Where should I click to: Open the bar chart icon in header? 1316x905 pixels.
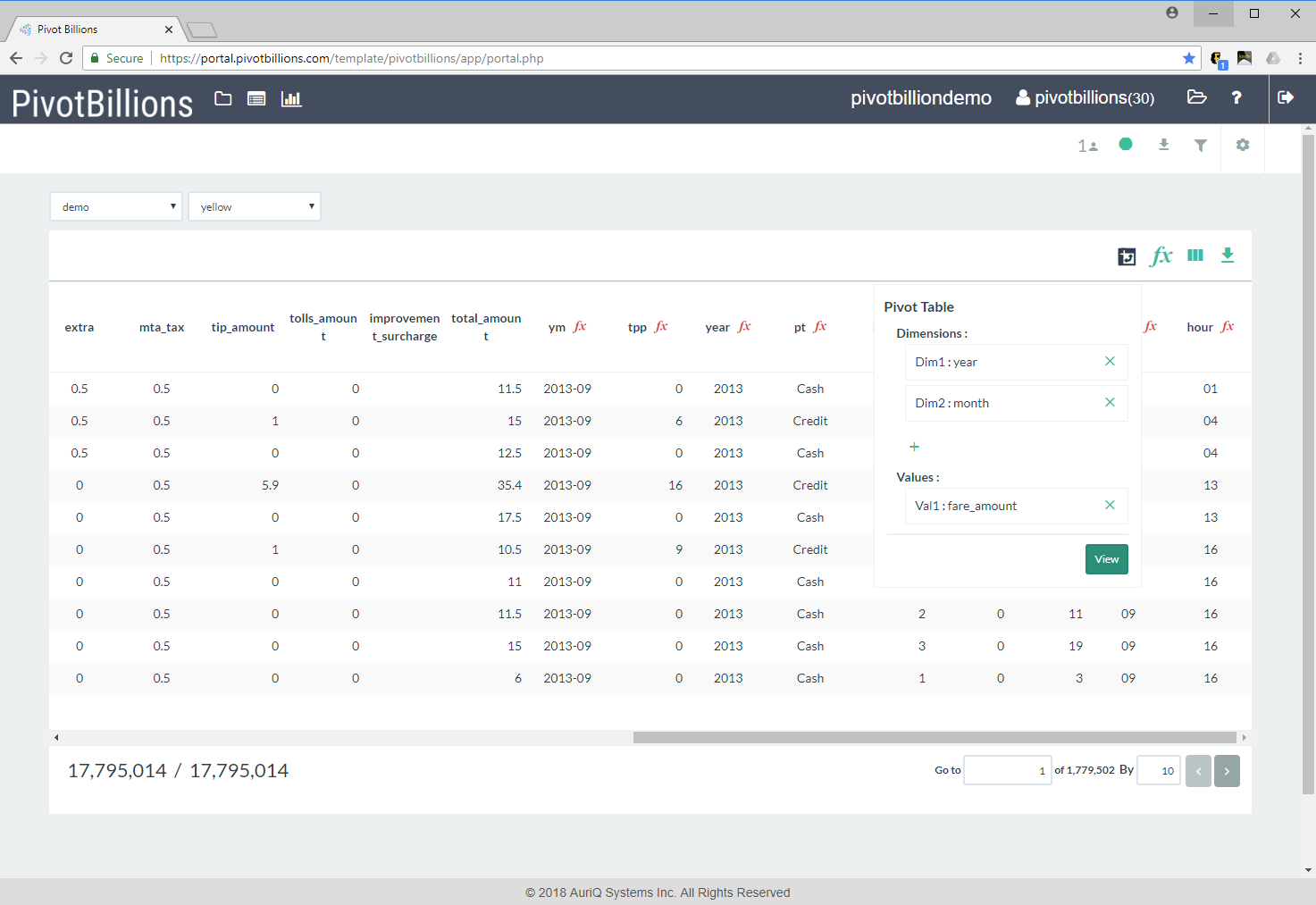click(291, 98)
